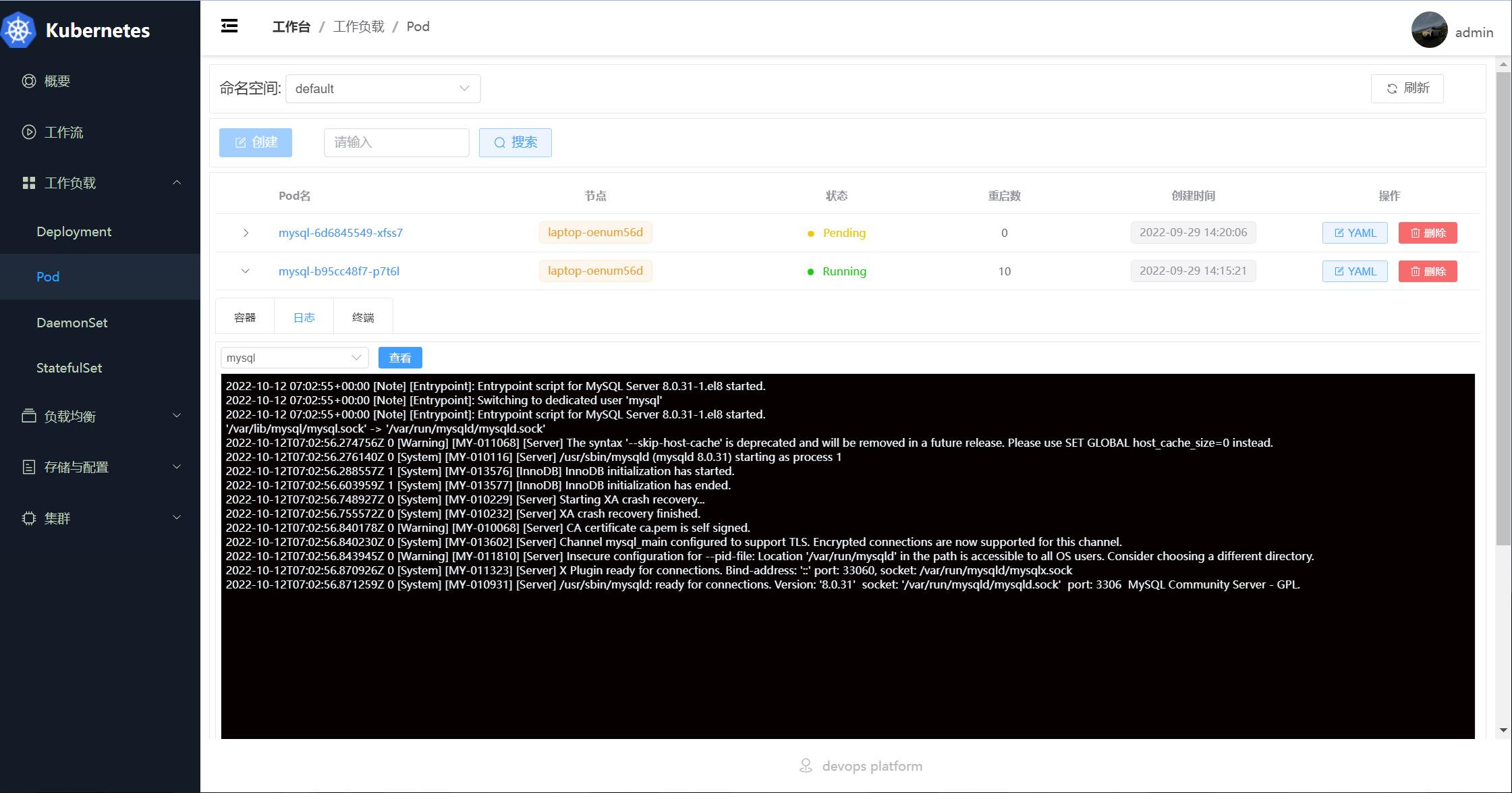The height and width of the screenshot is (793, 1512).
Task: Open the 概要 overview sidebar item
Action: click(x=57, y=81)
